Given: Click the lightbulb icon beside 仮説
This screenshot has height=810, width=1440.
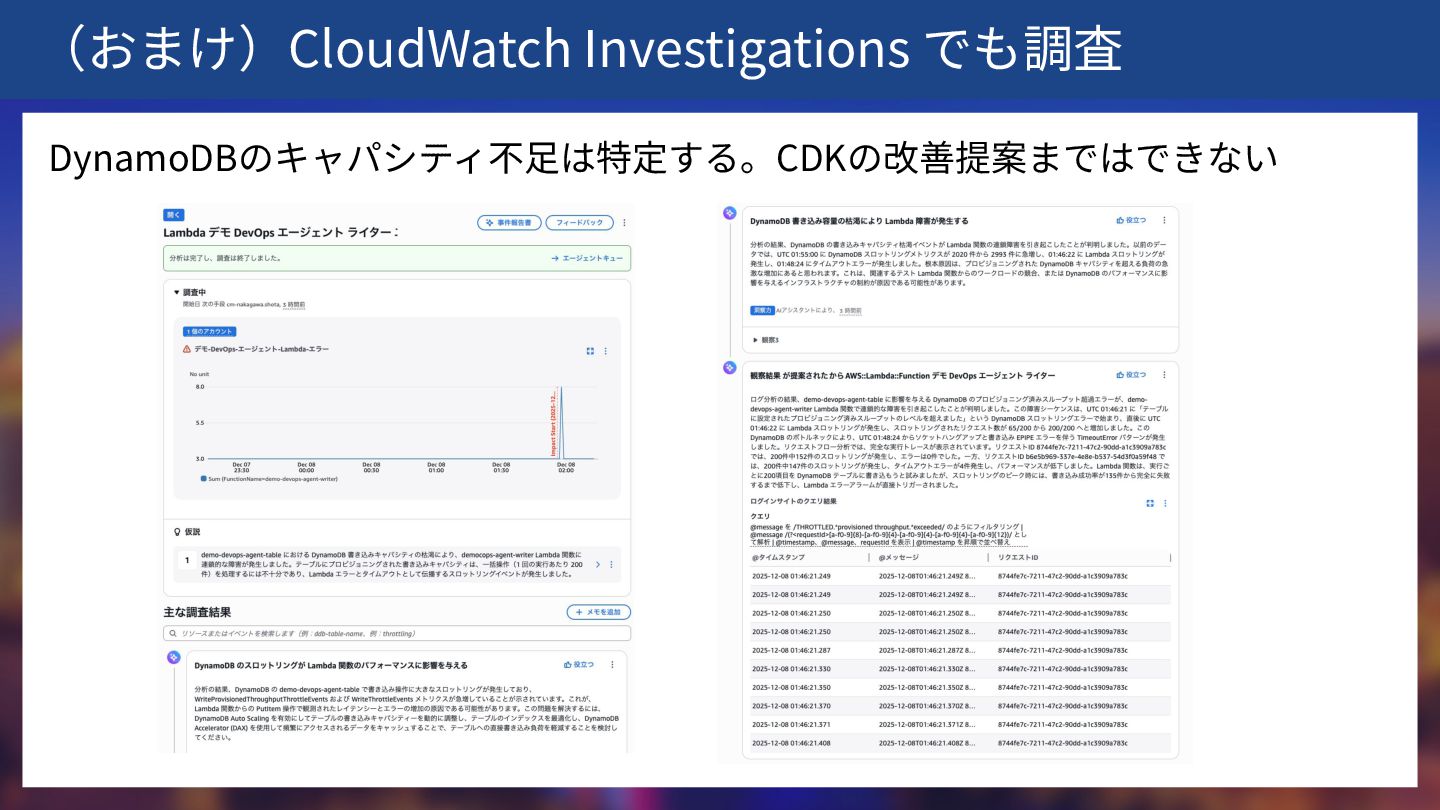Looking at the screenshot, I should (x=177, y=532).
